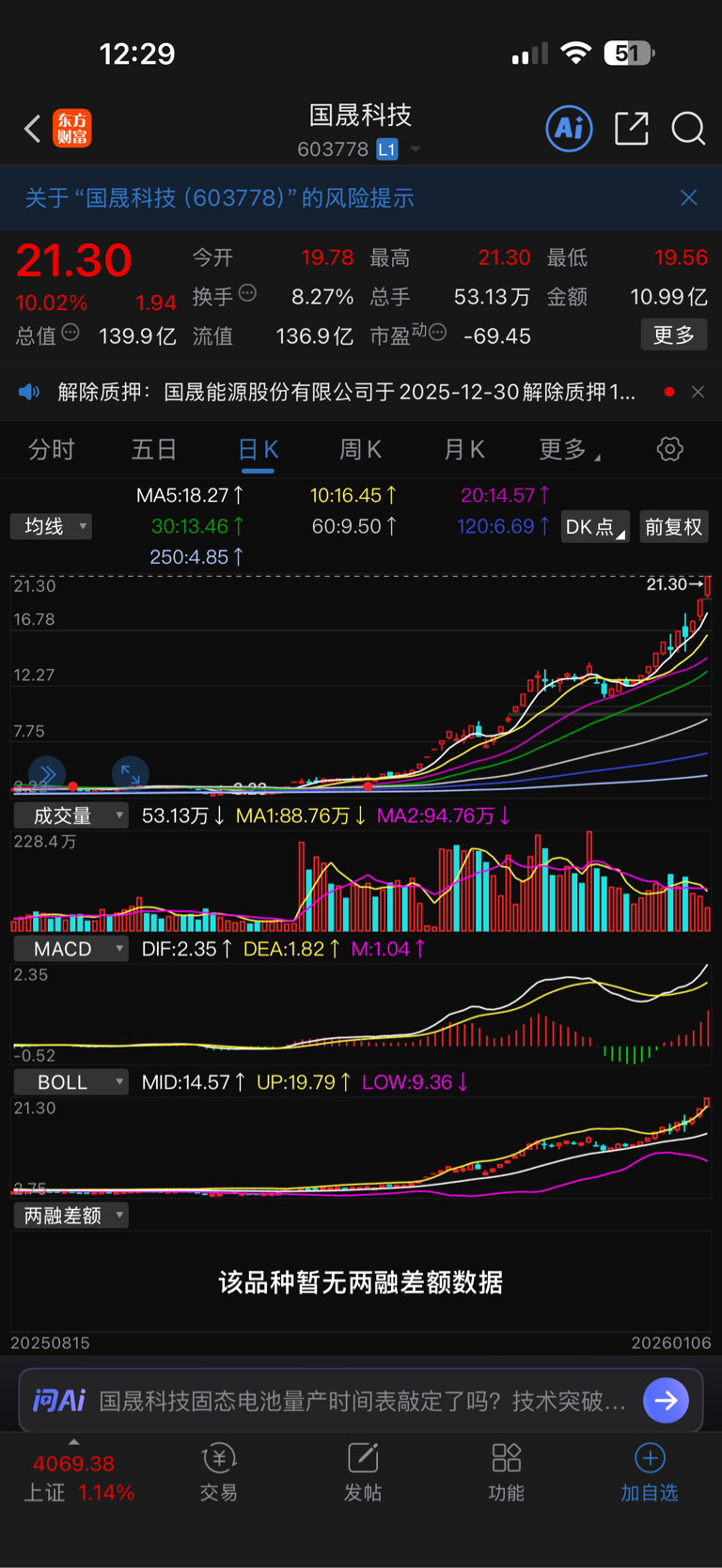Tap the 更多 quote details button

tap(674, 335)
